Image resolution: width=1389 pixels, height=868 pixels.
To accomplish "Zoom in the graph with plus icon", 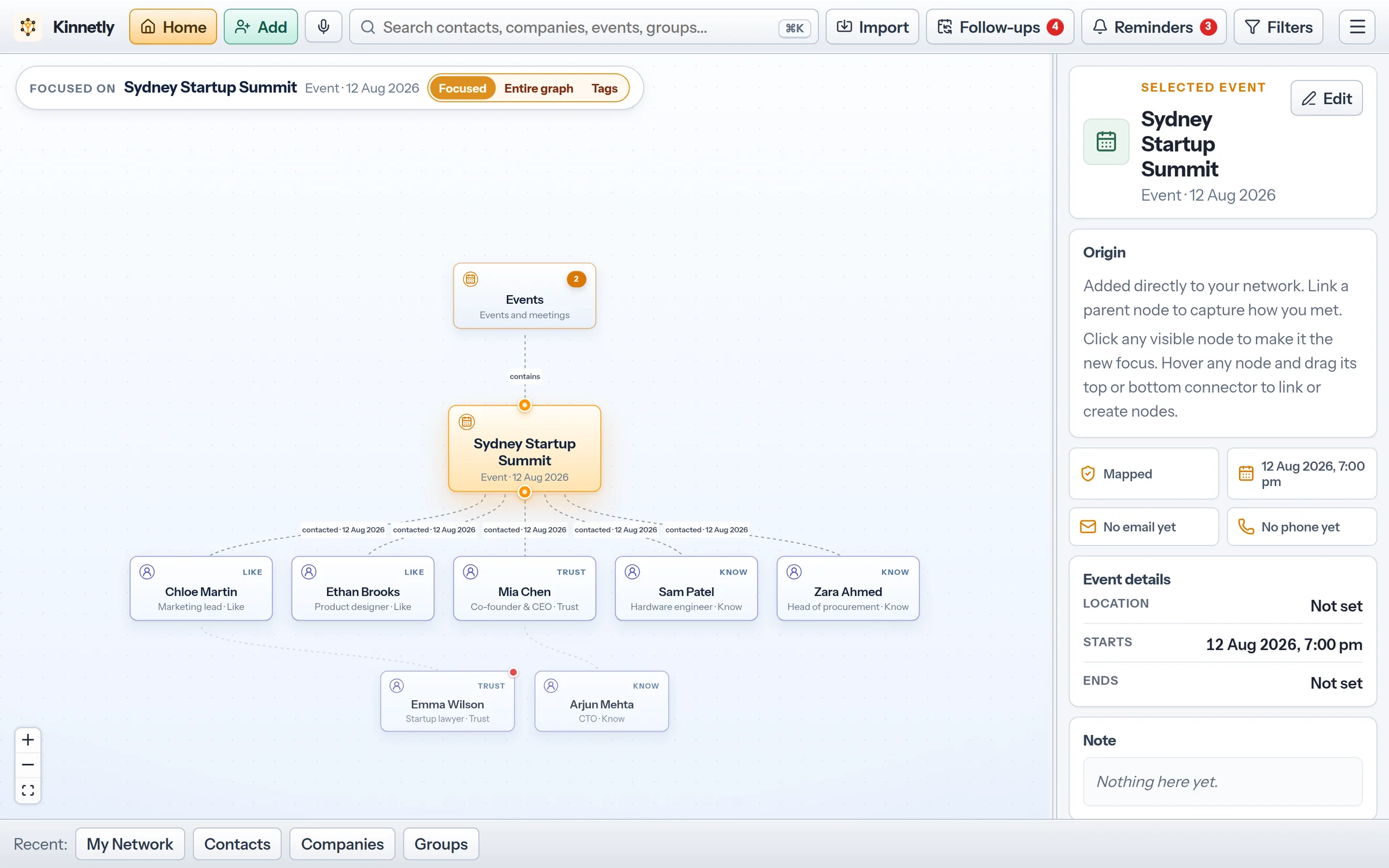I will pyautogui.click(x=28, y=740).
